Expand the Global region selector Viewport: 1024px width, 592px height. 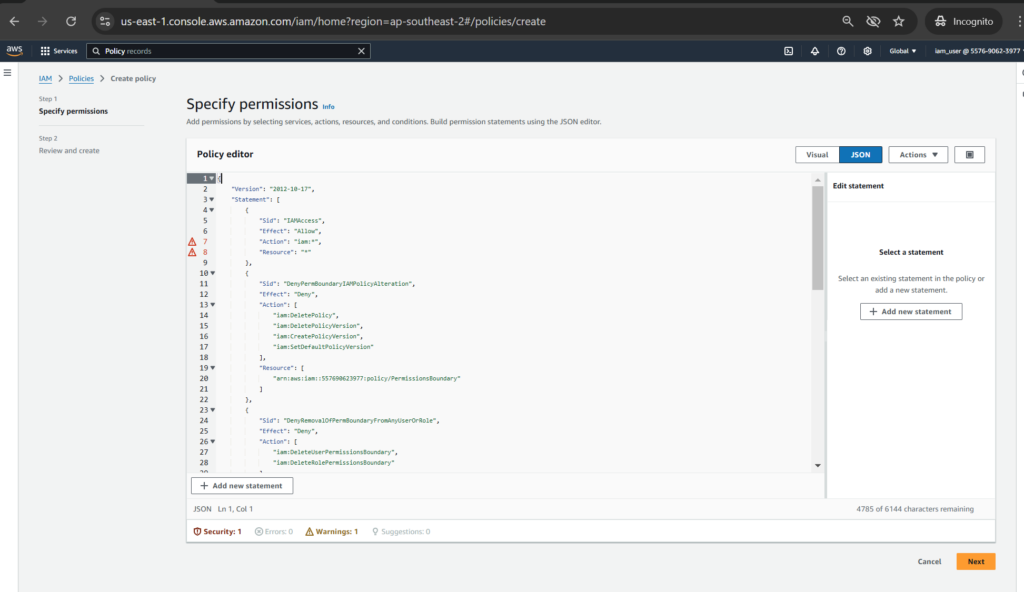pyautogui.click(x=902, y=51)
